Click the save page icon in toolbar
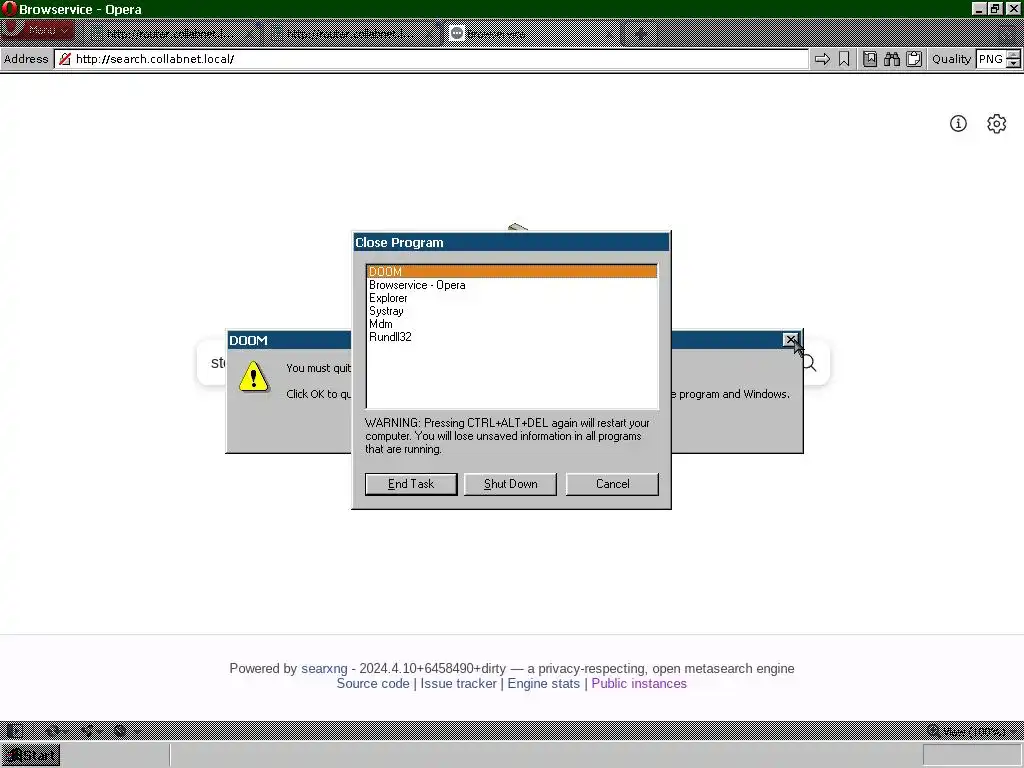Image resolution: width=1024 pixels, height=768 pixels. [870, 59]
